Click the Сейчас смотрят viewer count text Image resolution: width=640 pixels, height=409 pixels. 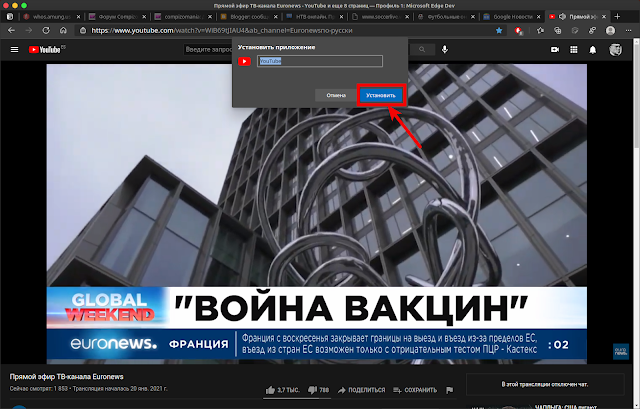(39, 389)
